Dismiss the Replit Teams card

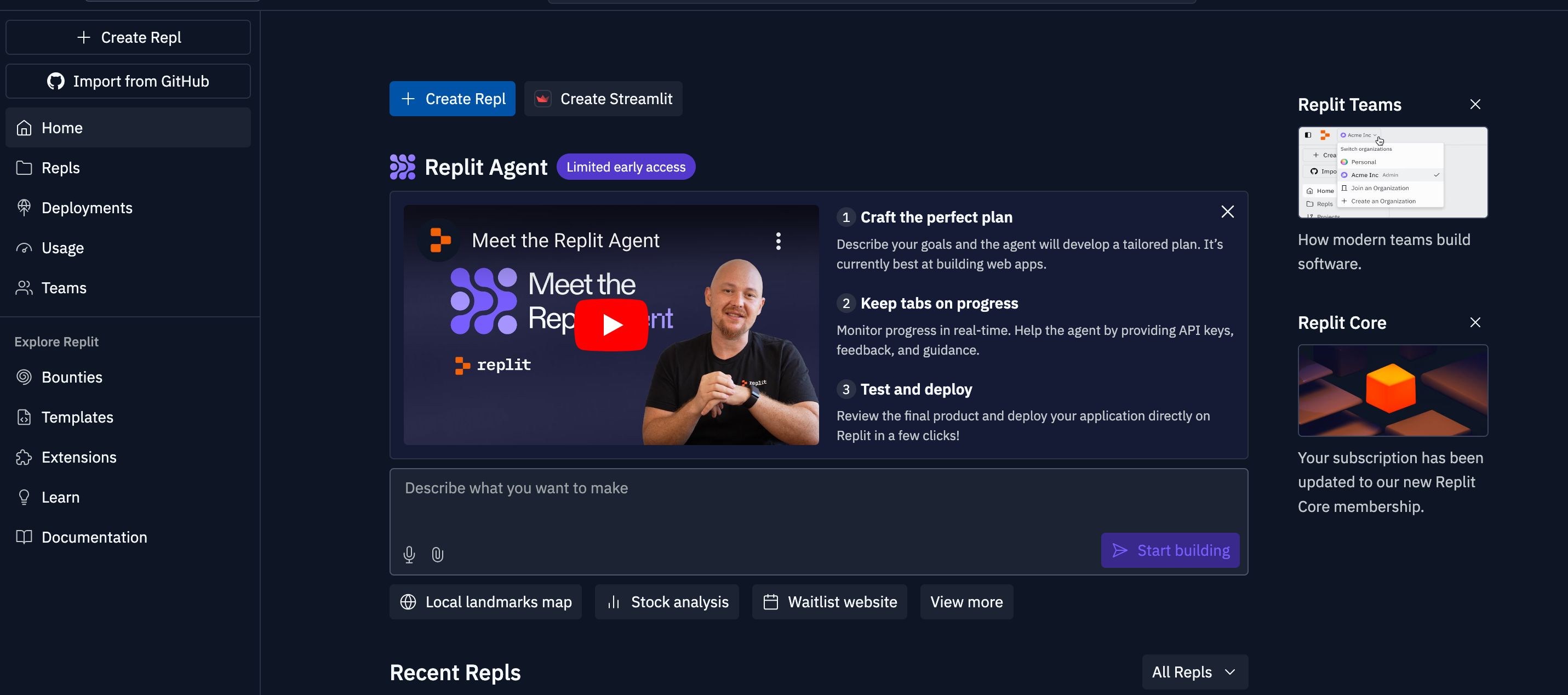click(1475, 104)
